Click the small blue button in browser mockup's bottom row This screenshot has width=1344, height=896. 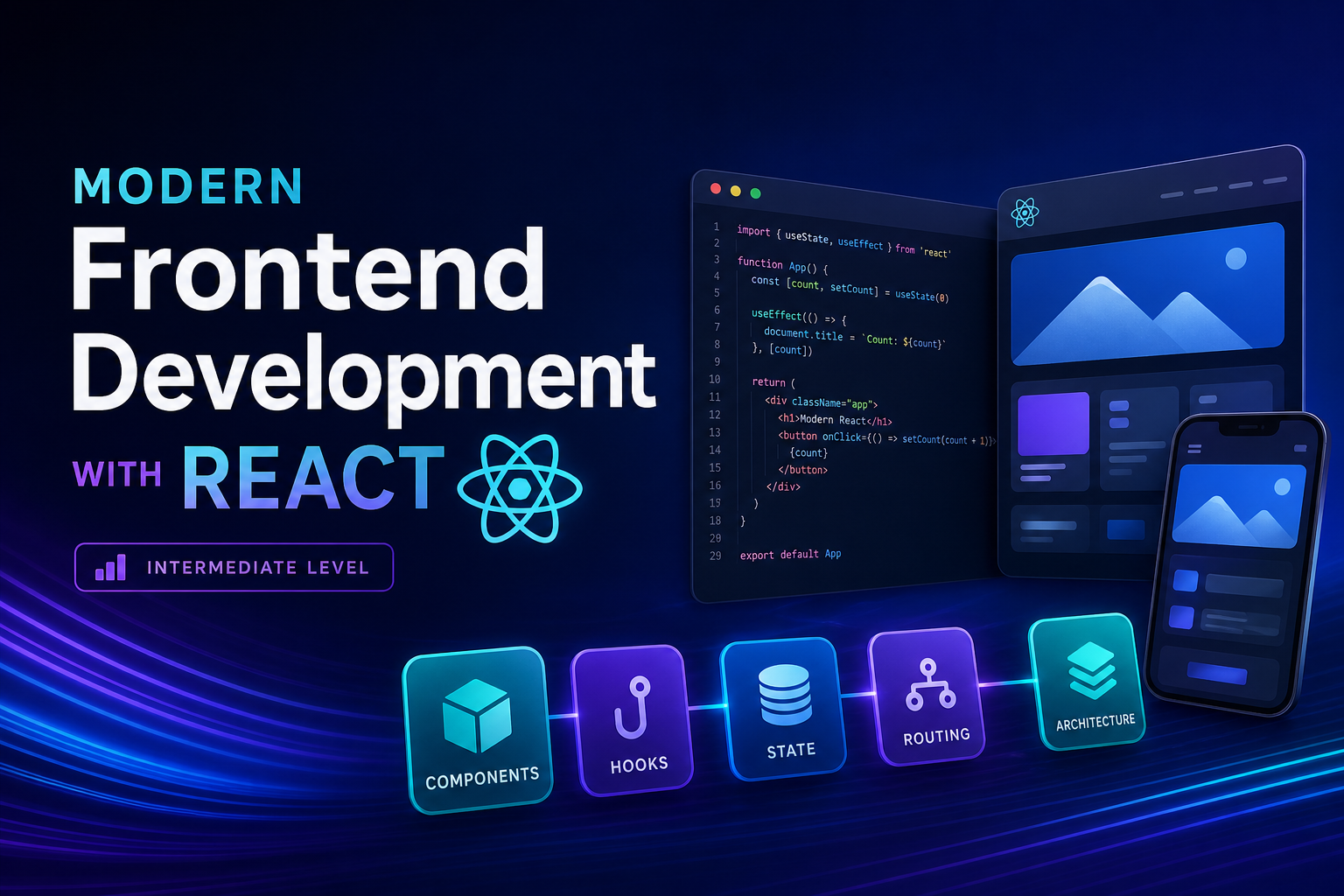1126,529
